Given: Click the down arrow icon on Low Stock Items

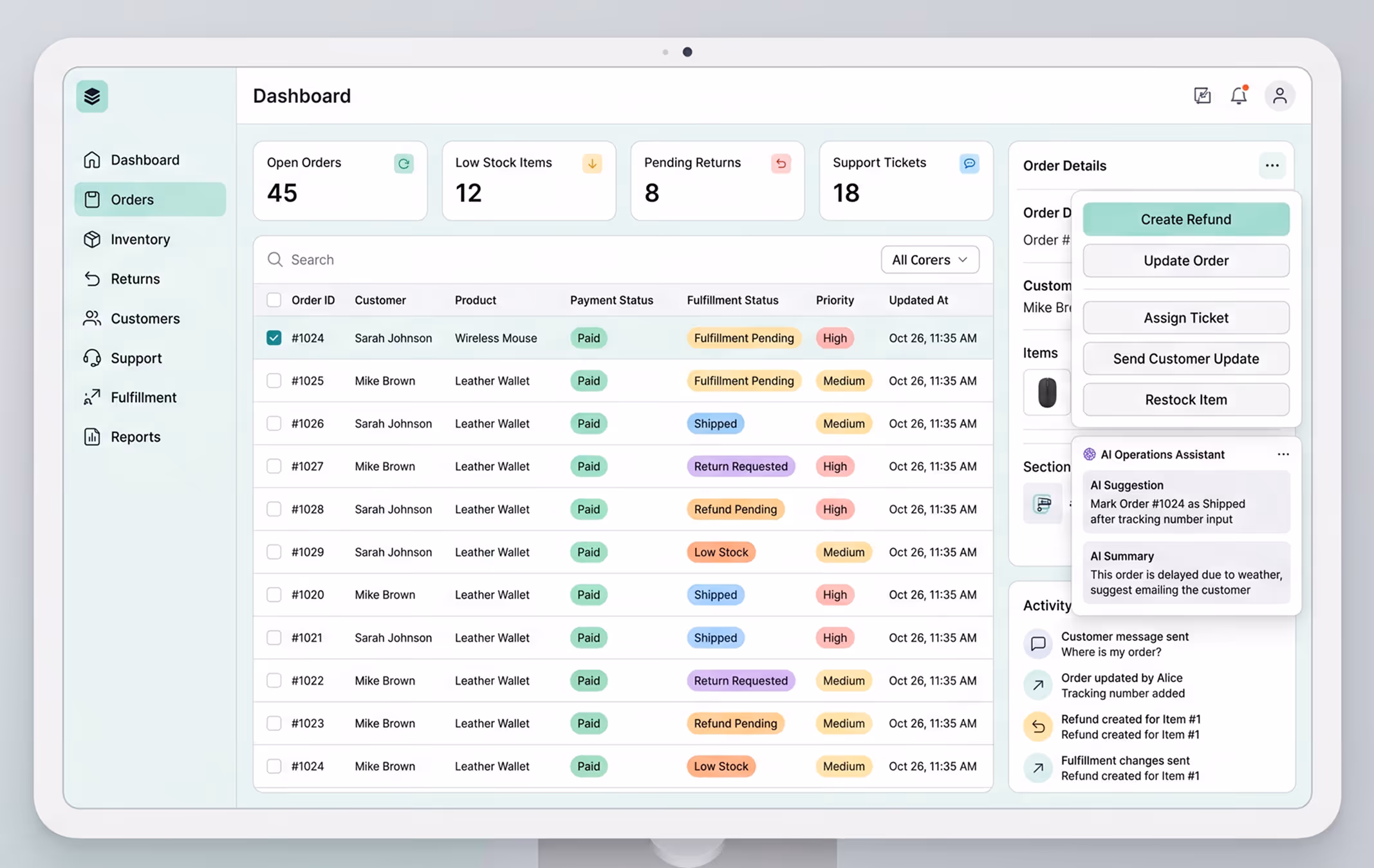Looking at the screenshot, I should click(592, 163).
